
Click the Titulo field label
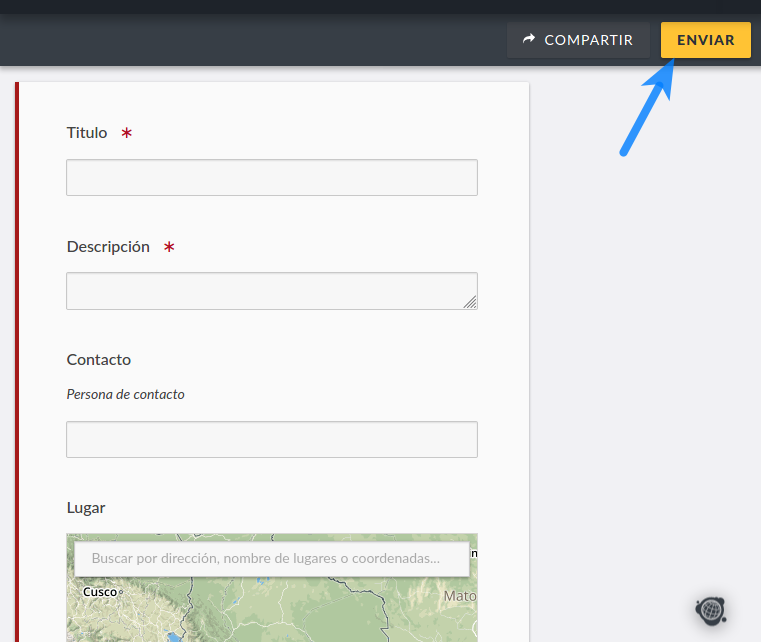(x=87, y=133)
